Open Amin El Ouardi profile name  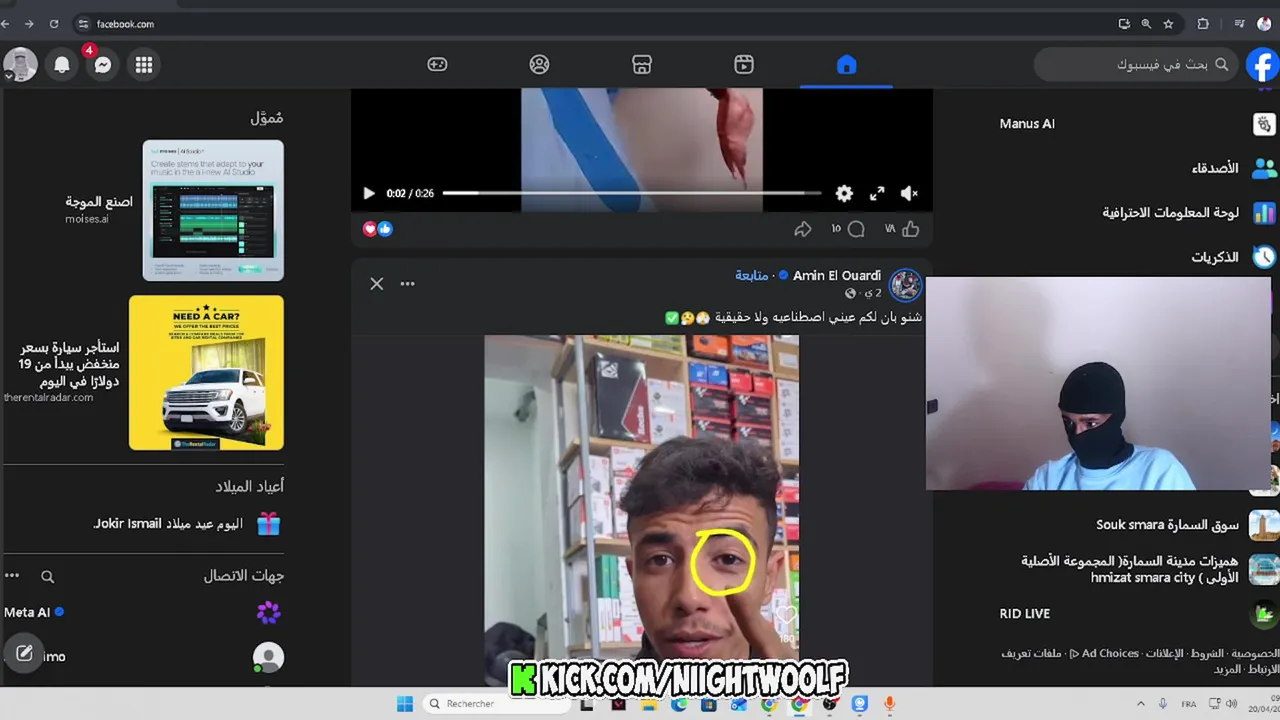tap(837, 276)
